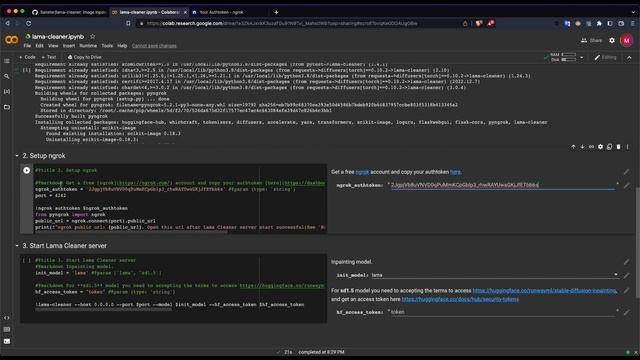Screen dimensions: 640x360
Task: Open the Edit menu
Action: pos(39,46)
